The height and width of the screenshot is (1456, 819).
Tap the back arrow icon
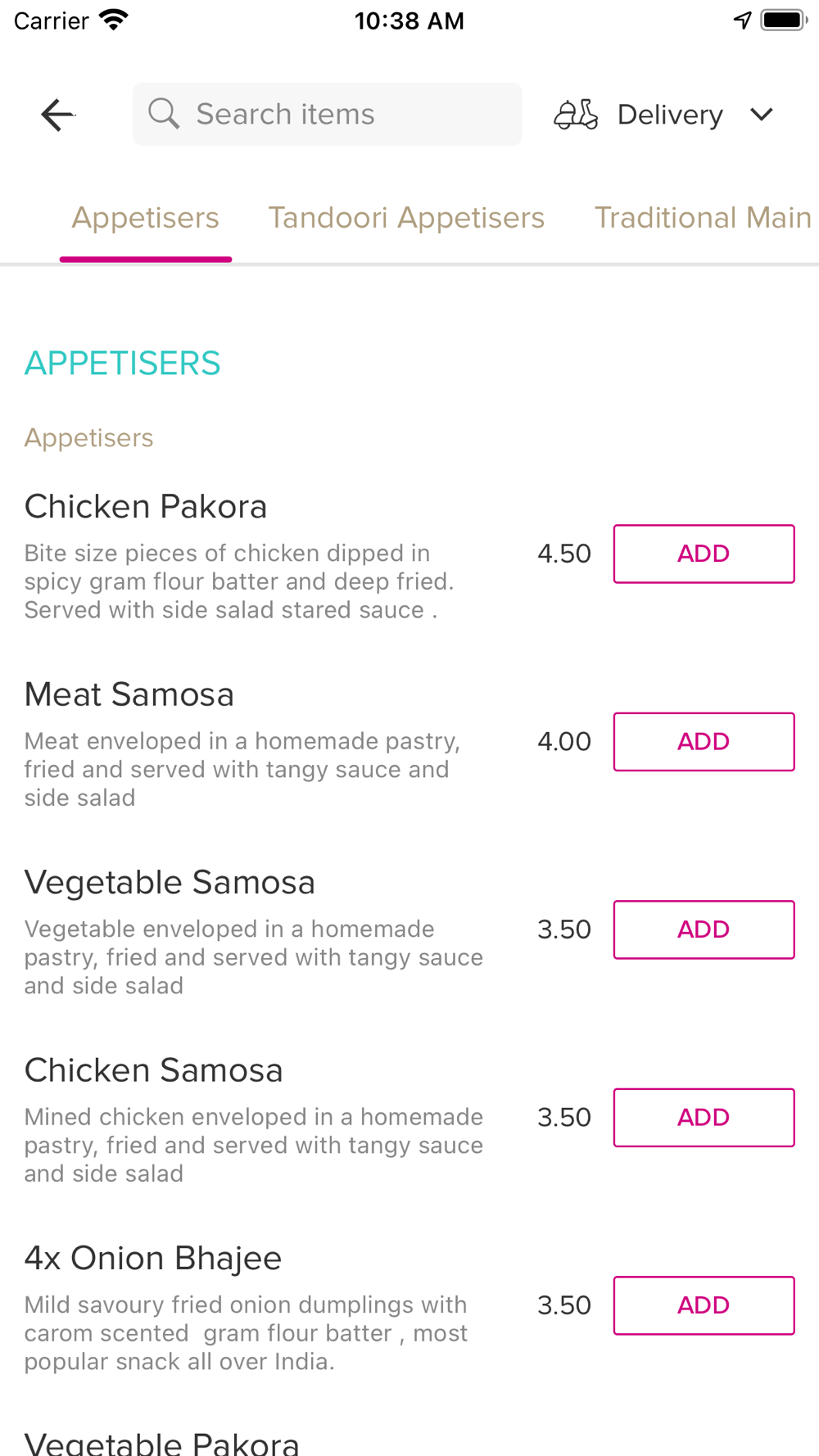point(57,115)
